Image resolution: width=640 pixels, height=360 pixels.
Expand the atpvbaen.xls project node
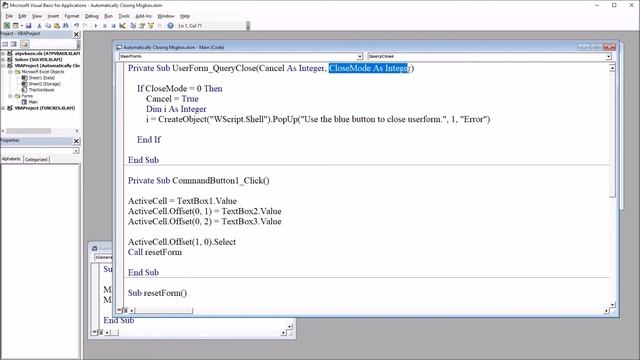click(3, 53)
